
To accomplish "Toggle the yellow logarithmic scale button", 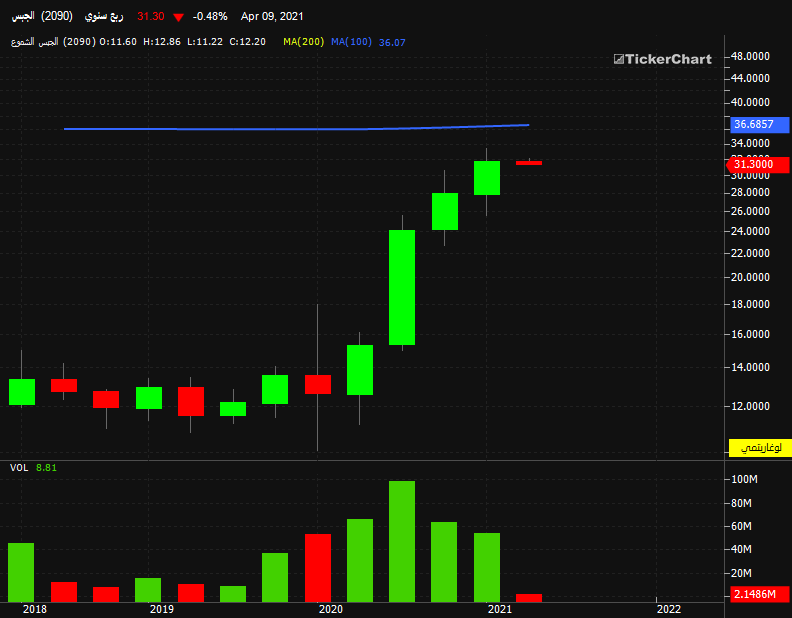I will [x=761, y=447].
